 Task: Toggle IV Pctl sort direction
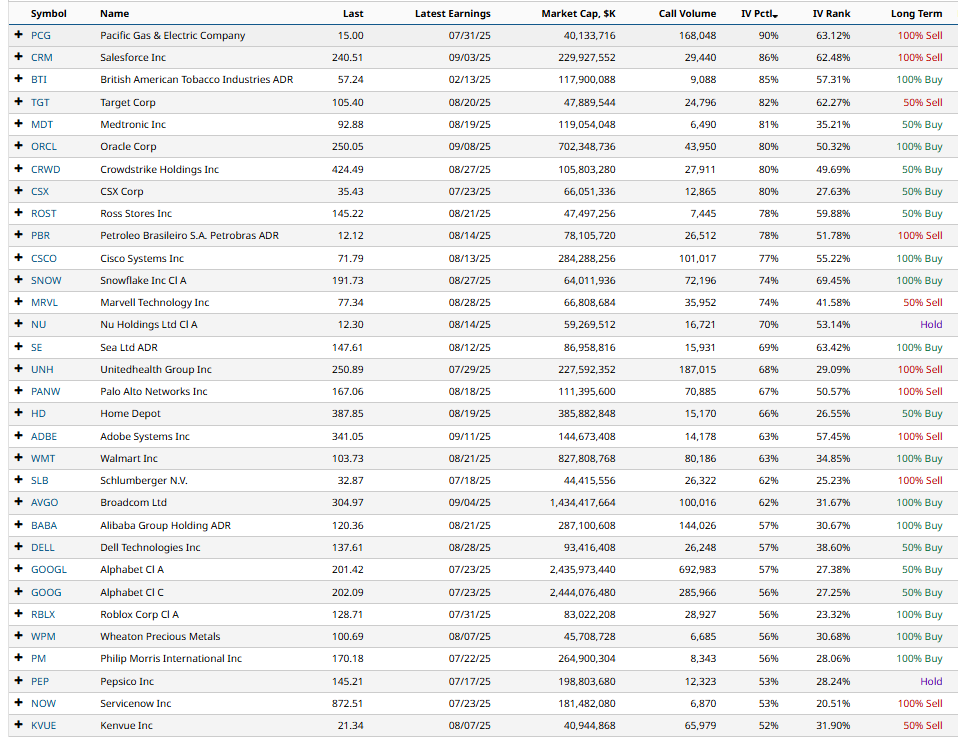tap(759, 13)
